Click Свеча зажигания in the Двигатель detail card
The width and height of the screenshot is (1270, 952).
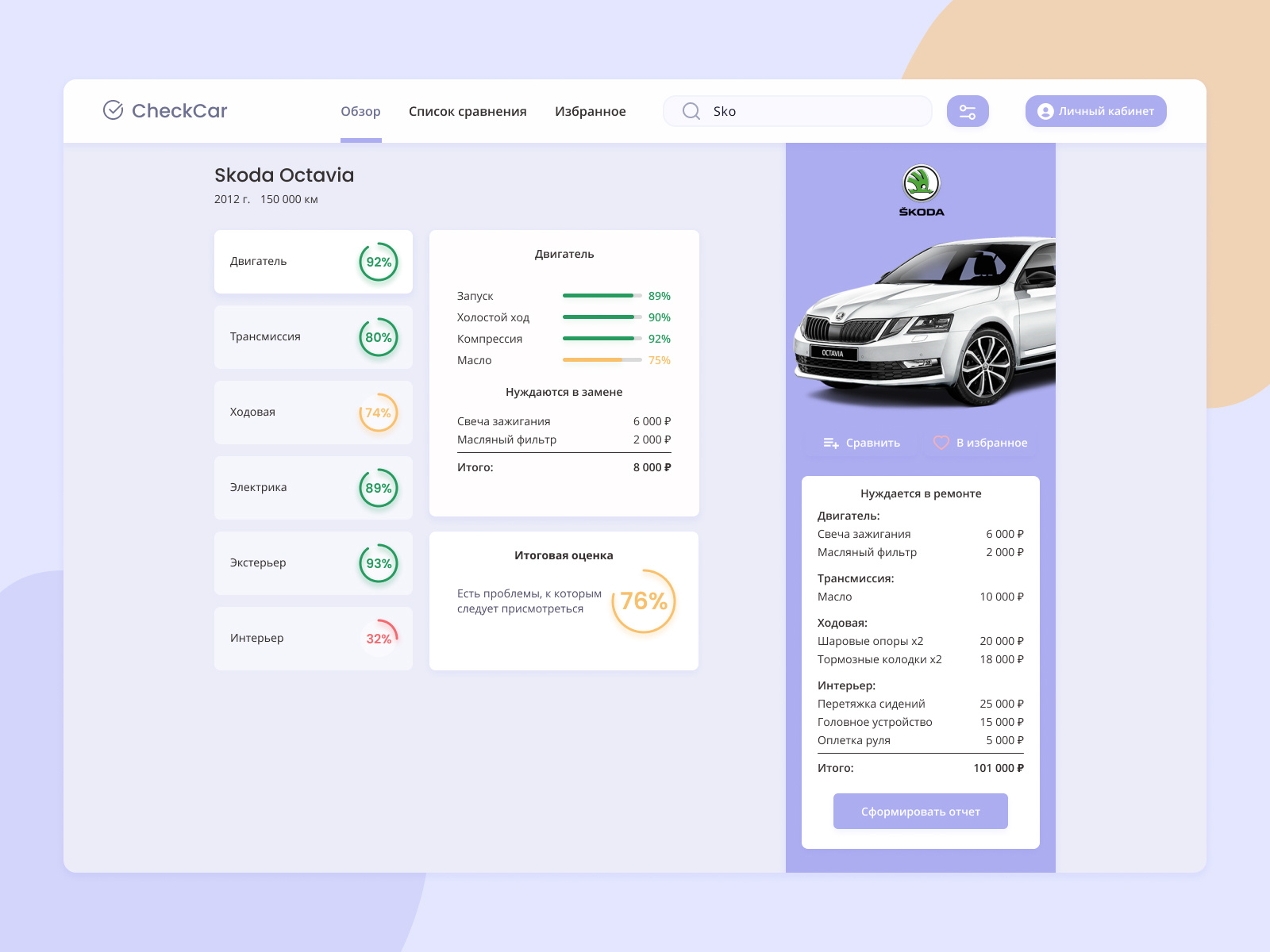(504, 421)
